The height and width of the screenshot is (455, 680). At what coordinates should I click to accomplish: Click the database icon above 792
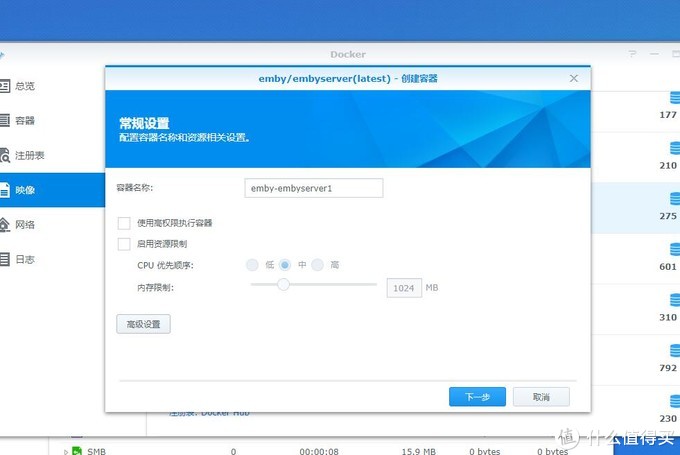pos(675,350)
